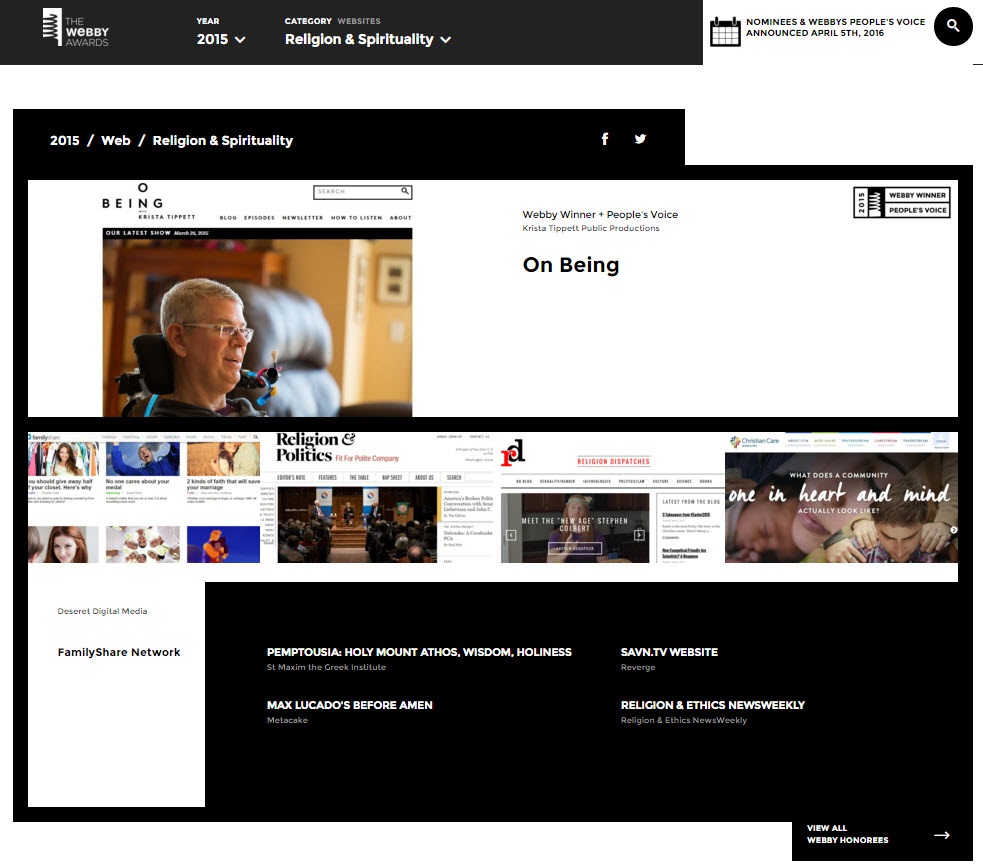Click the Webby Awards logo
This screenshot has width=983, height=864.
point(75,28)
